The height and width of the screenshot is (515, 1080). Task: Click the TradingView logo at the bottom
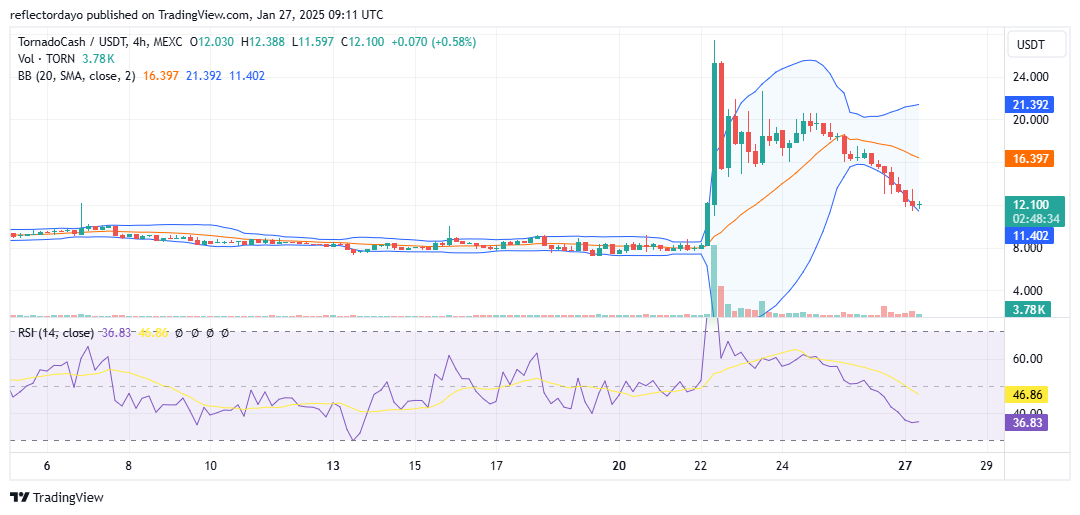[56, 497]
